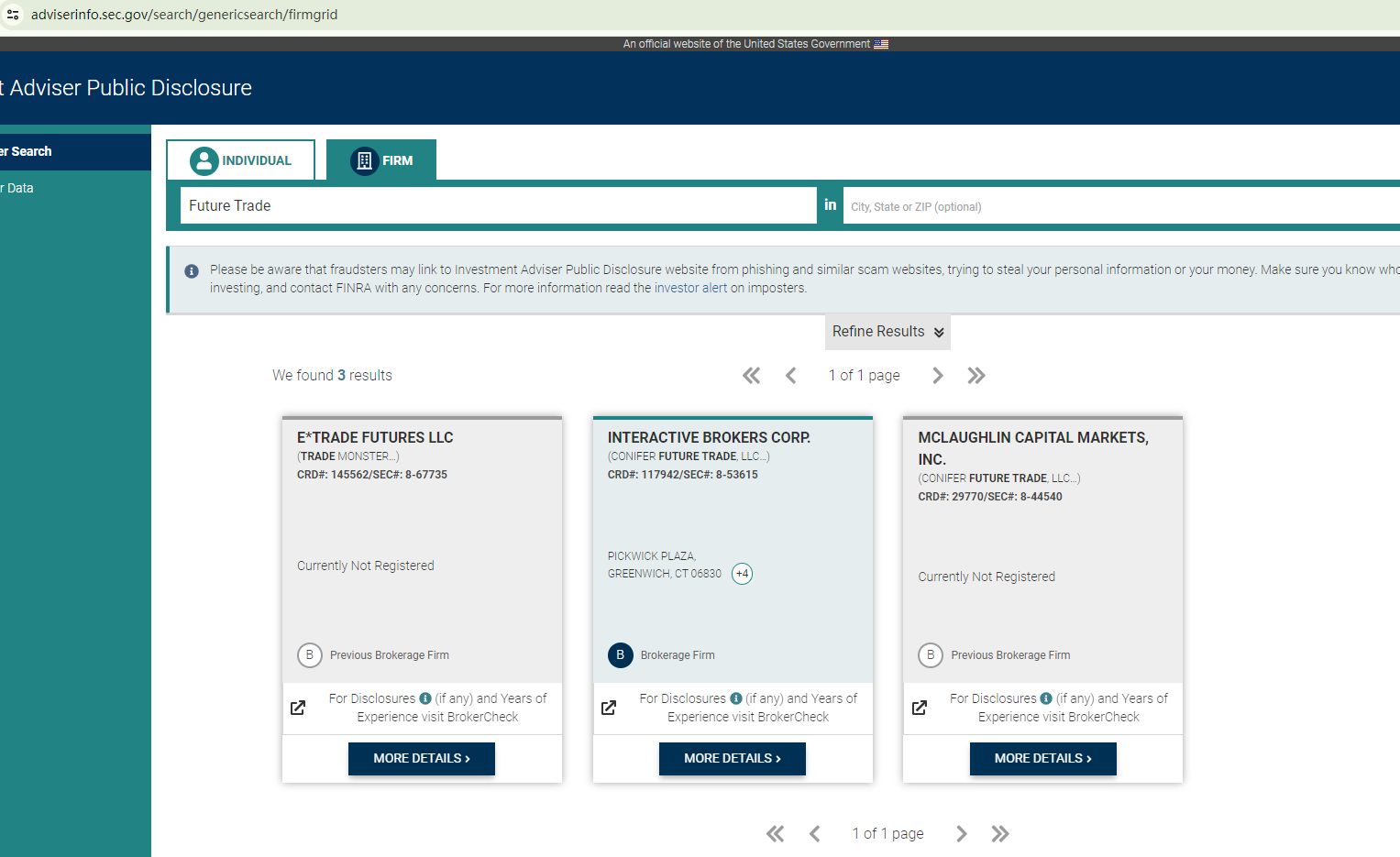Click 'Currently Not Registered' on E*TRADE card
1400x857 pixels.
[x=366, y=566]
